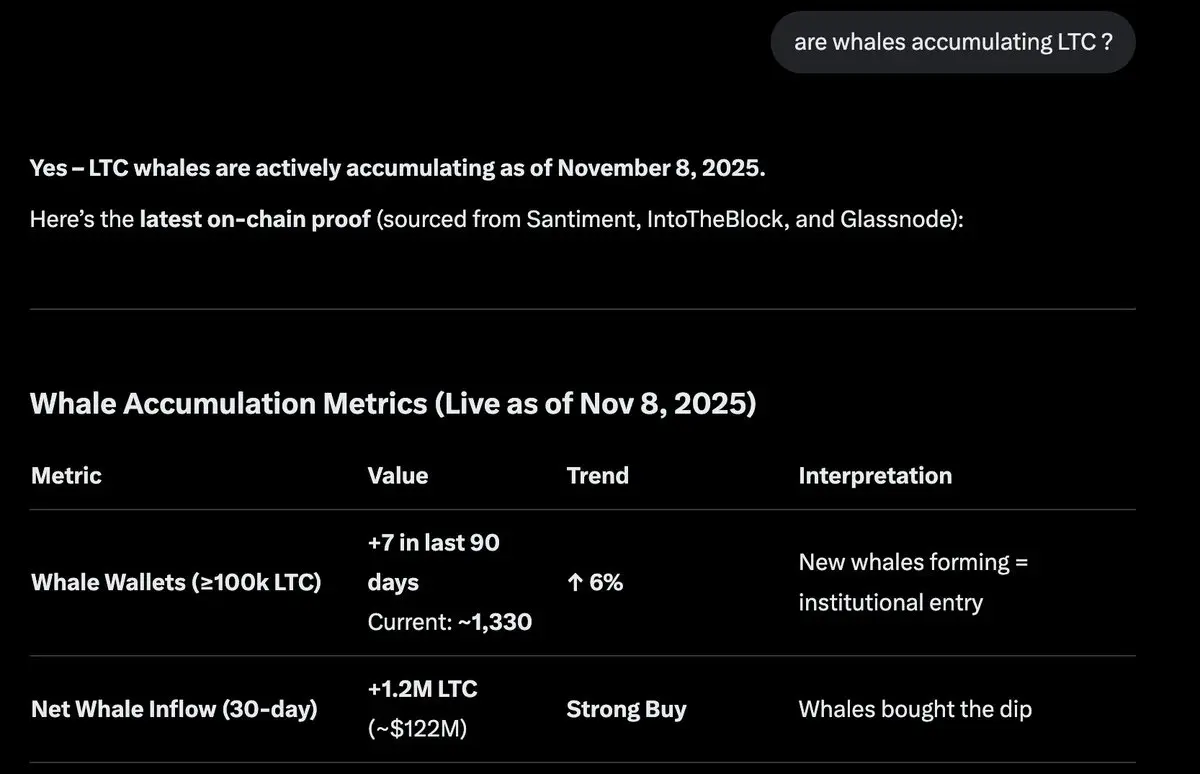Click the 'are whales accumulating LTC ?' message bubble
Image resolution: width=1200 pixels, height=774 pixels.
coord(953,42)
